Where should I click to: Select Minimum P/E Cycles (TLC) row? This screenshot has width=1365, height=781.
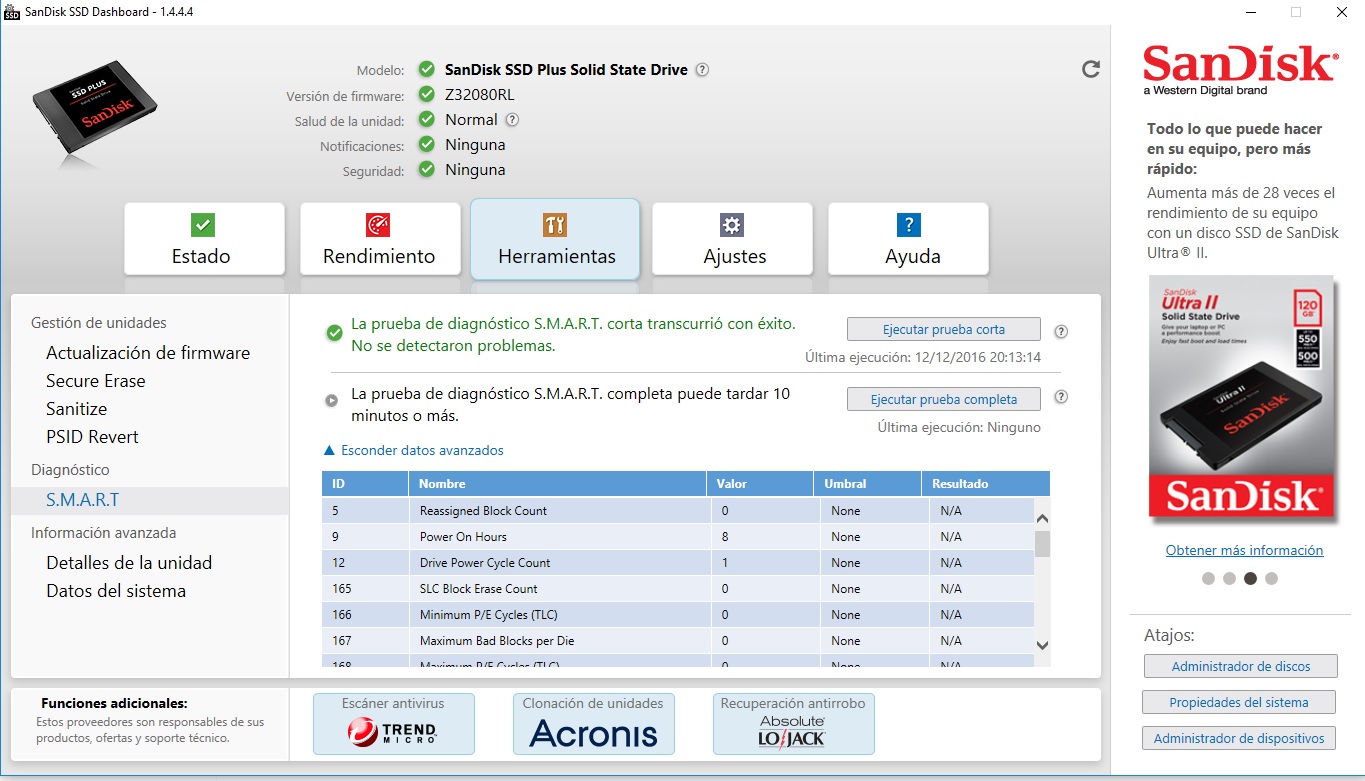(678, 615)
